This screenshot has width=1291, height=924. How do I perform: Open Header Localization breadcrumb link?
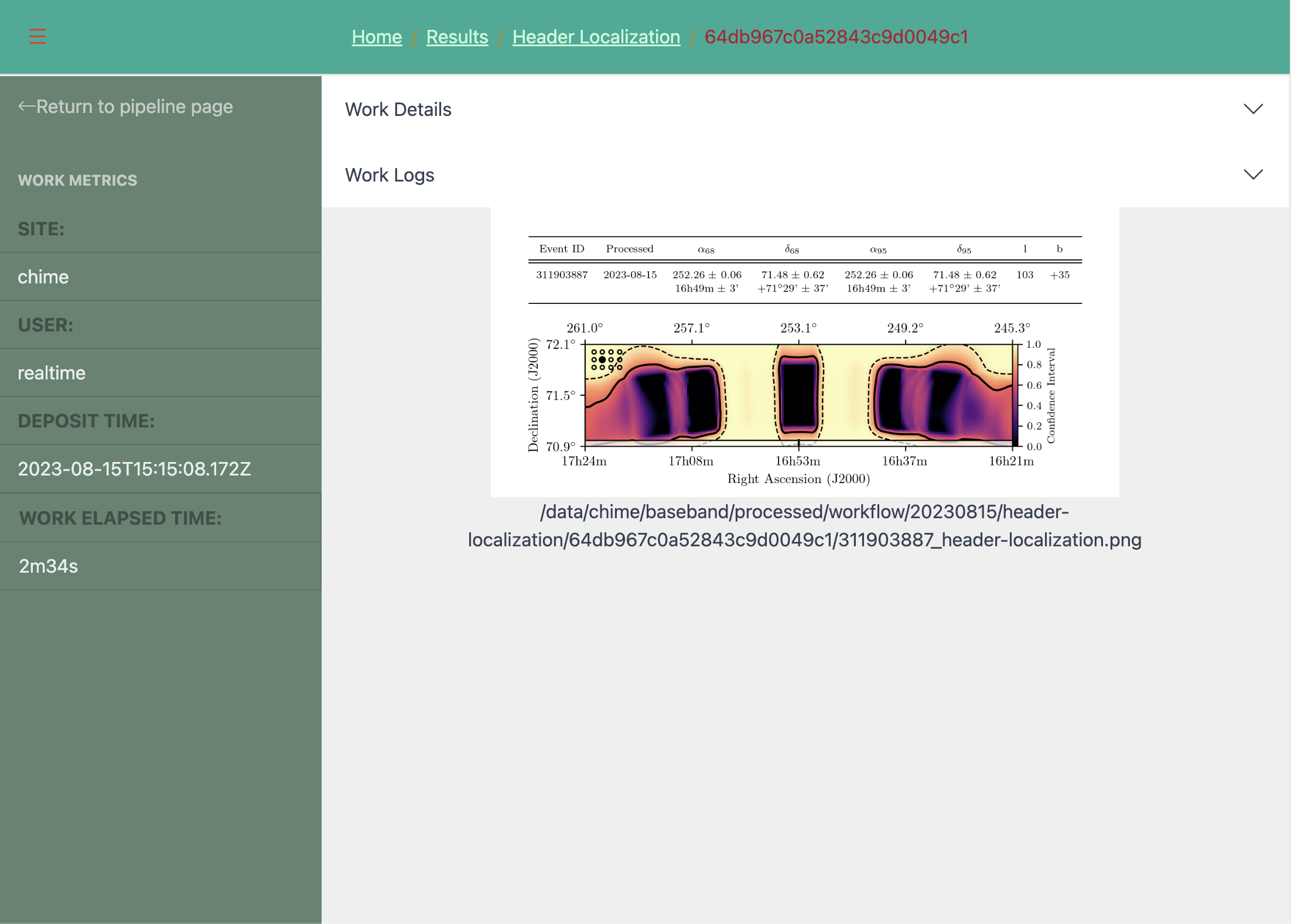point(596,37)
